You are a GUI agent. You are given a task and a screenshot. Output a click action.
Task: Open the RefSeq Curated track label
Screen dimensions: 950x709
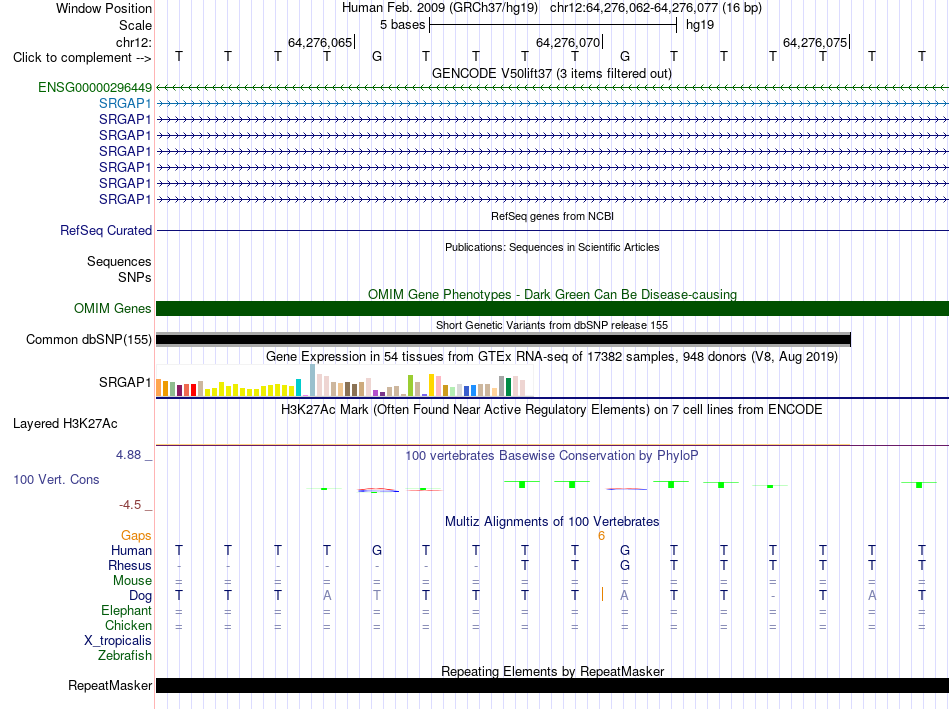[106, 231]
